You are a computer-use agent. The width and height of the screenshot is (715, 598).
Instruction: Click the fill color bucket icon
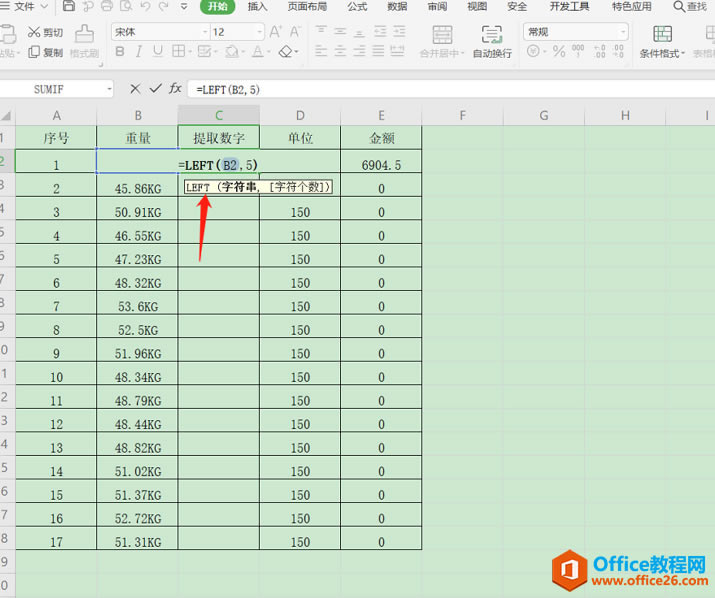232,52
